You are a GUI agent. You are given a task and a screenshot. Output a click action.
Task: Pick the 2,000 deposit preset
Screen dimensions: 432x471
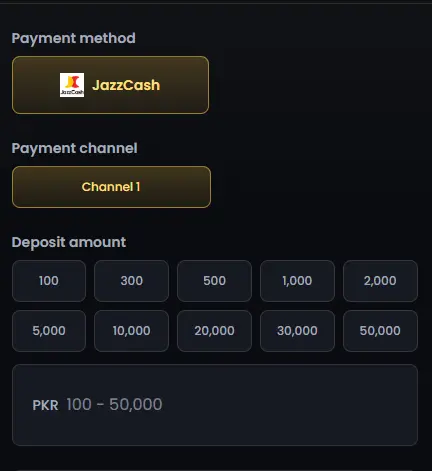click(x=380, y=281)
